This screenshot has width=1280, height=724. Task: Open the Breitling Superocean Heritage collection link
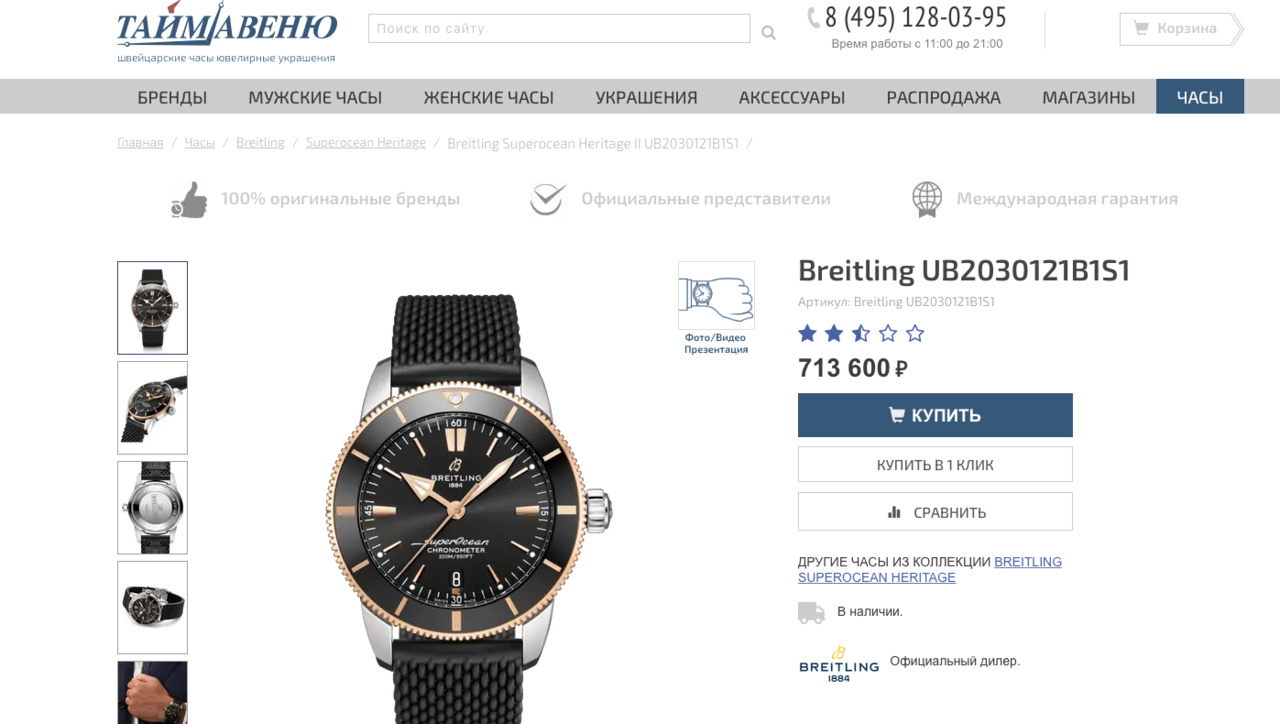point(930,570)
